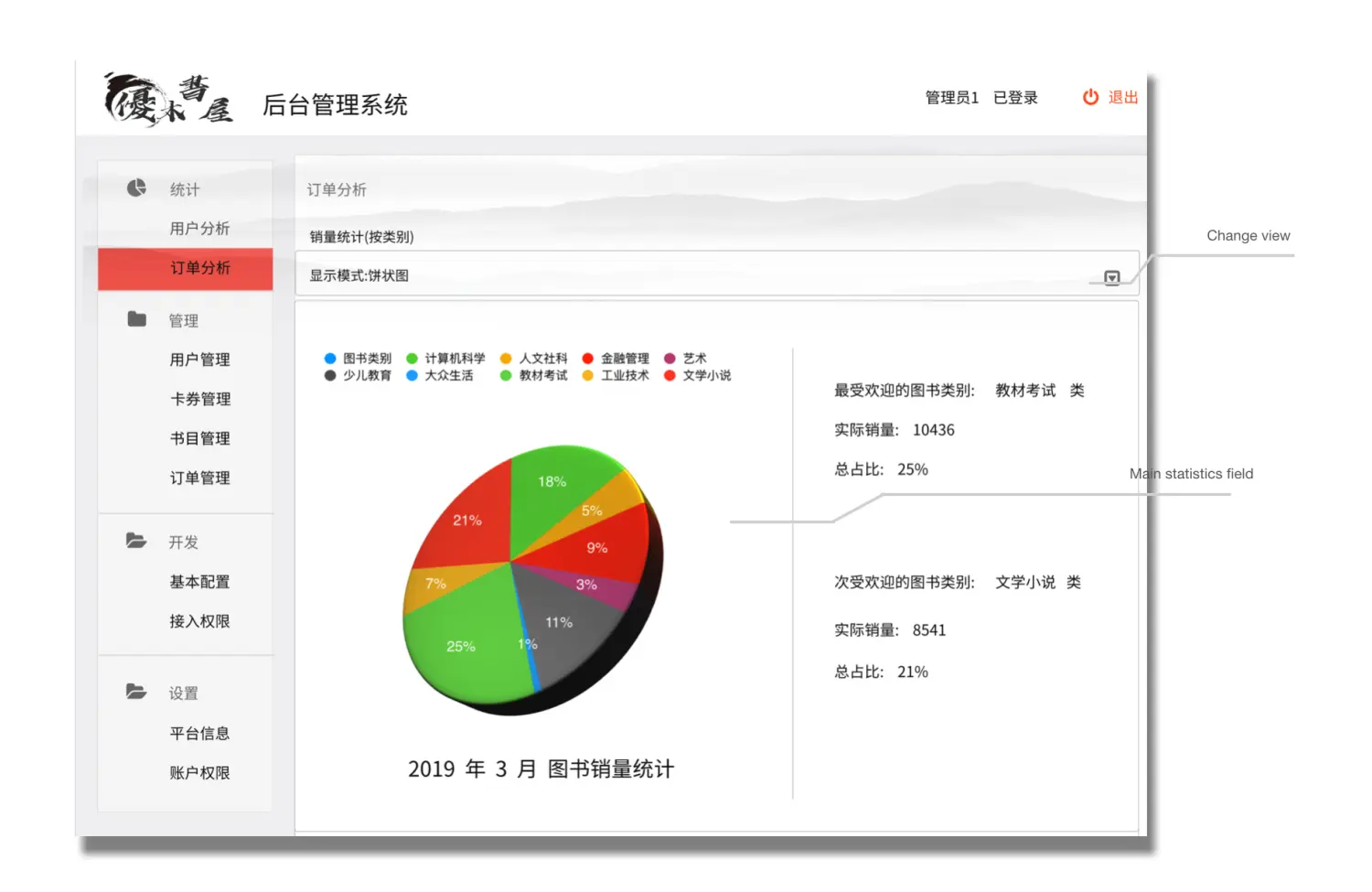
Task: Open 账户权限 under 设置
Action: [199, 773]
